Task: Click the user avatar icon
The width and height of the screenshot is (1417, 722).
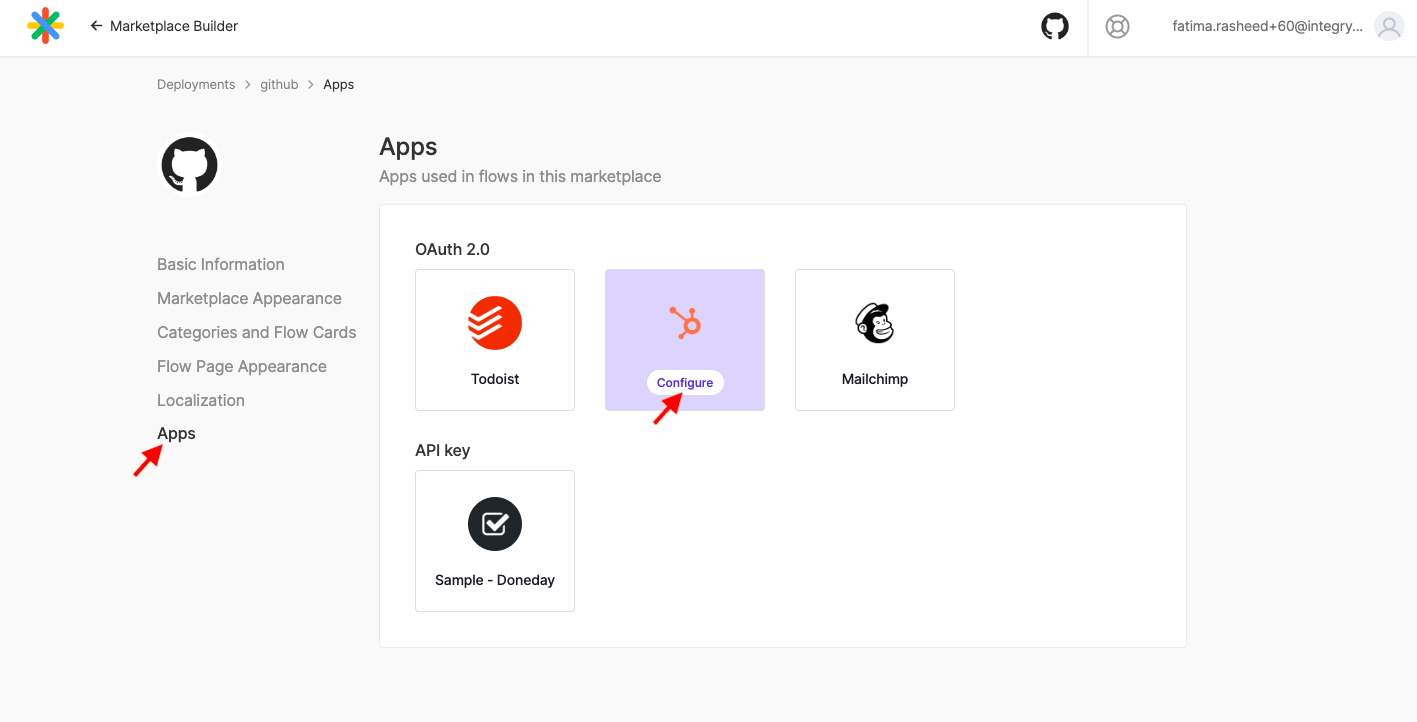Action: pyautogui.click(x=1389, y=27)
